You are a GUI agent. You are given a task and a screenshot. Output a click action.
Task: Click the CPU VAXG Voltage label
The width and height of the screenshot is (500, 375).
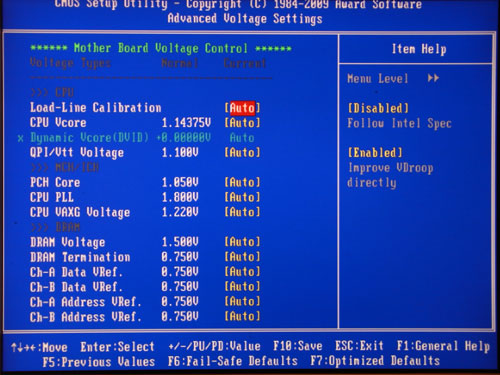coord(80,213)
